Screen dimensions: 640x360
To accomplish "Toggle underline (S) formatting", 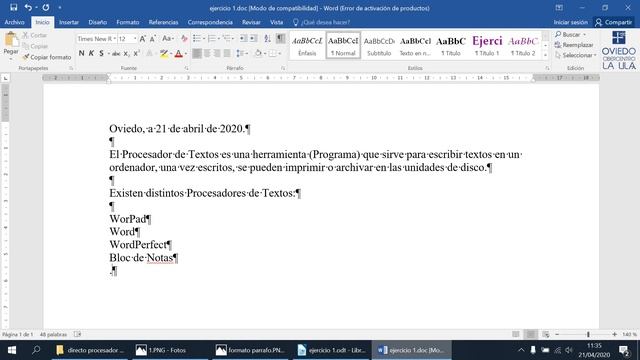I will pos(101,53).
